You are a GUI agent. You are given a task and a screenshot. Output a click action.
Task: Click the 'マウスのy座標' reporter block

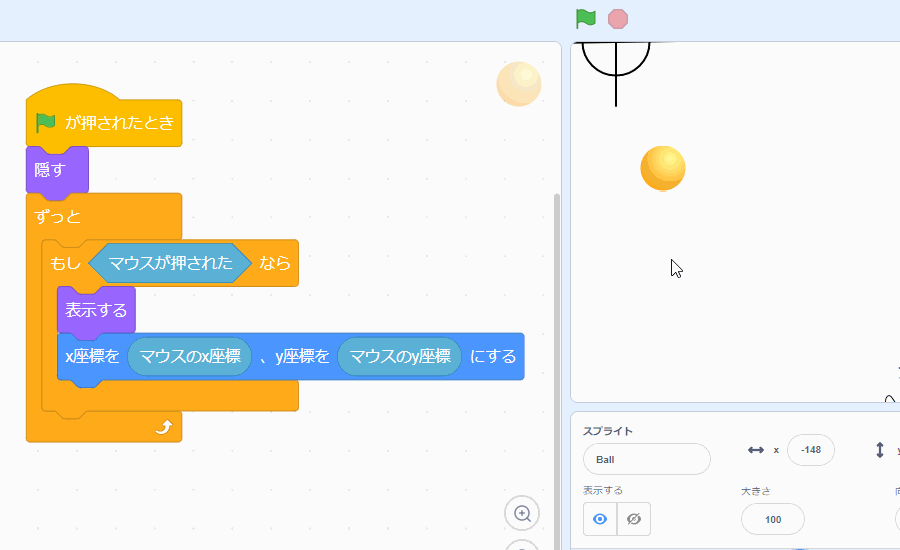click(x=399, y=357)
